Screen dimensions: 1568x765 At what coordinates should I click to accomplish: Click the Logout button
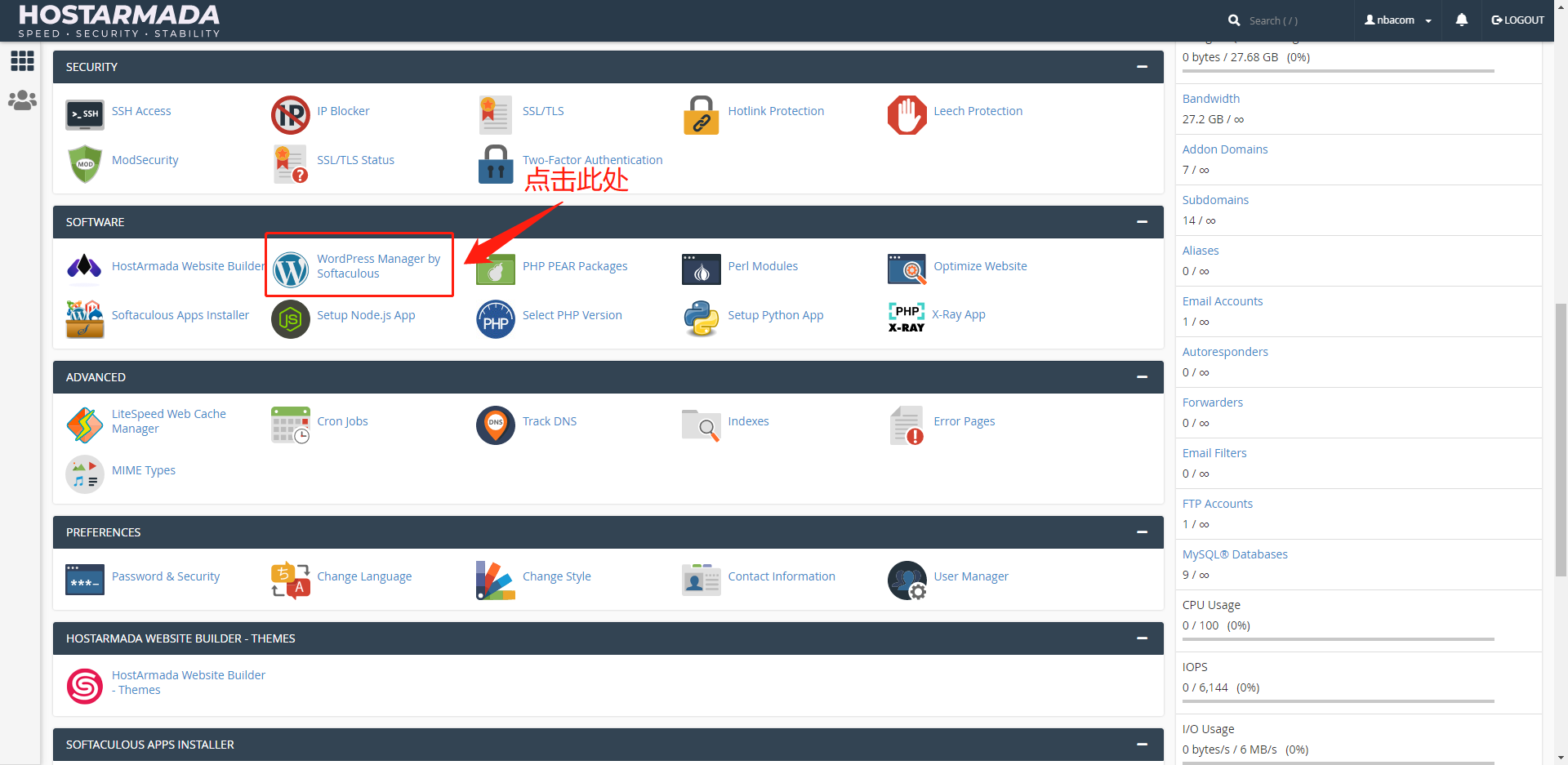tap(1517, 20)
